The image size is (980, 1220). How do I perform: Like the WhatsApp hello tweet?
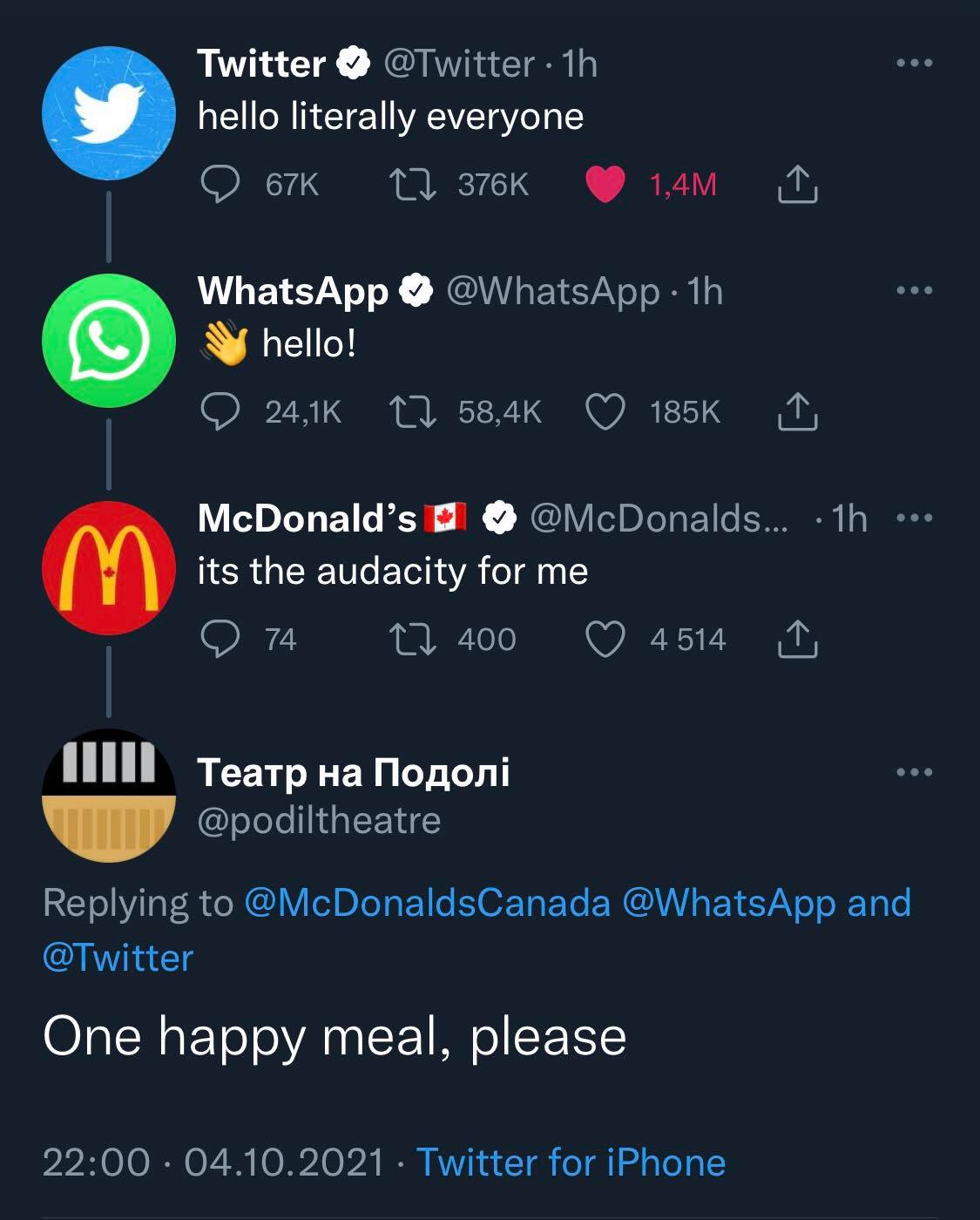pyautogui.click(x=605, y=412)
